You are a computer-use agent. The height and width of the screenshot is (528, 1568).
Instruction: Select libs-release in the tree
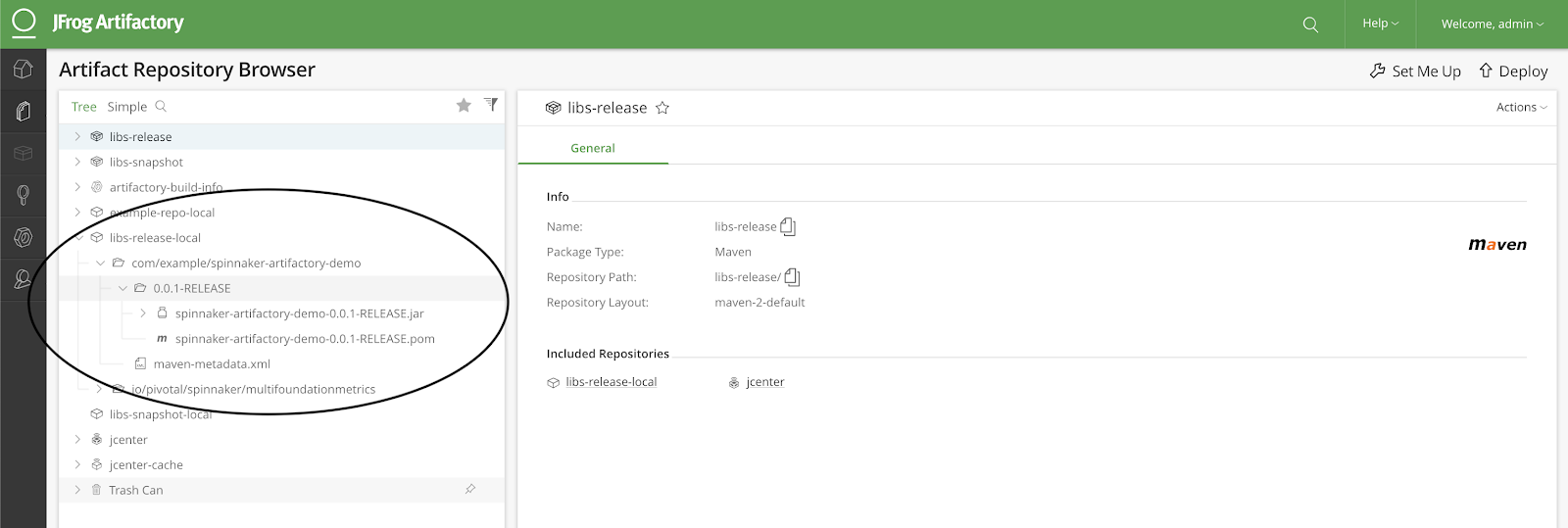140,137
